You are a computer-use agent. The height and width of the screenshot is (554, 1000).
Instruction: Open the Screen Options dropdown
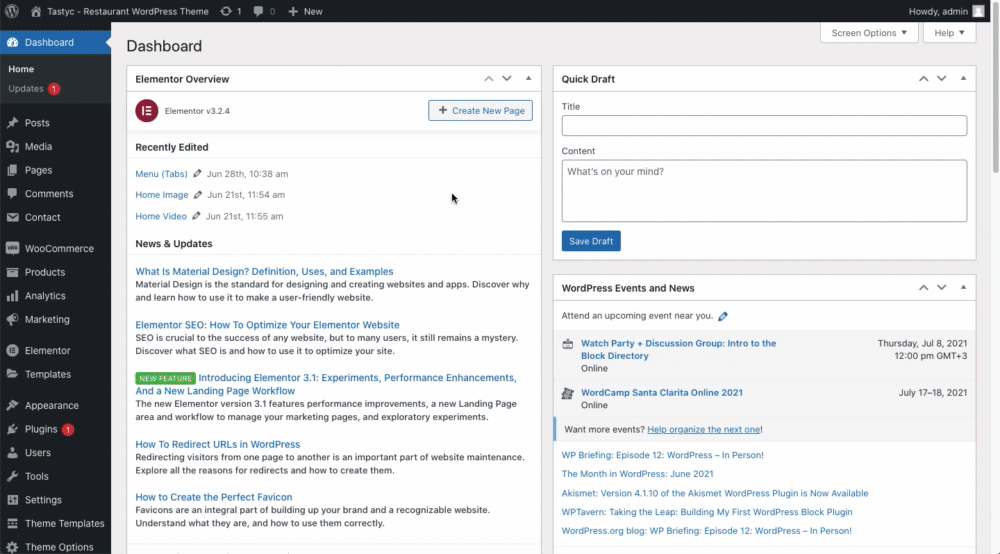click(869, 33)
